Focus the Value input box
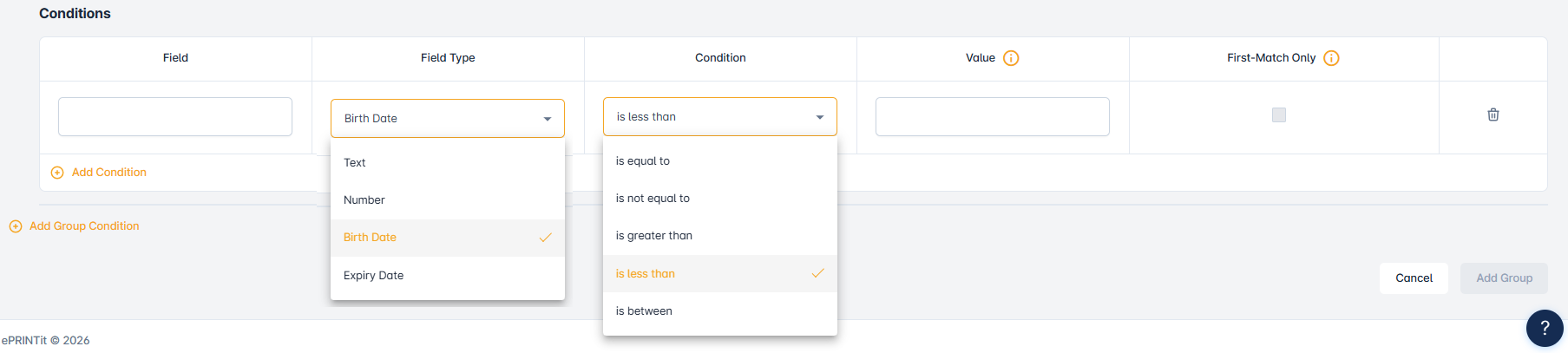The height and width of the screenshot is (353, 1568). pos(992,117)
